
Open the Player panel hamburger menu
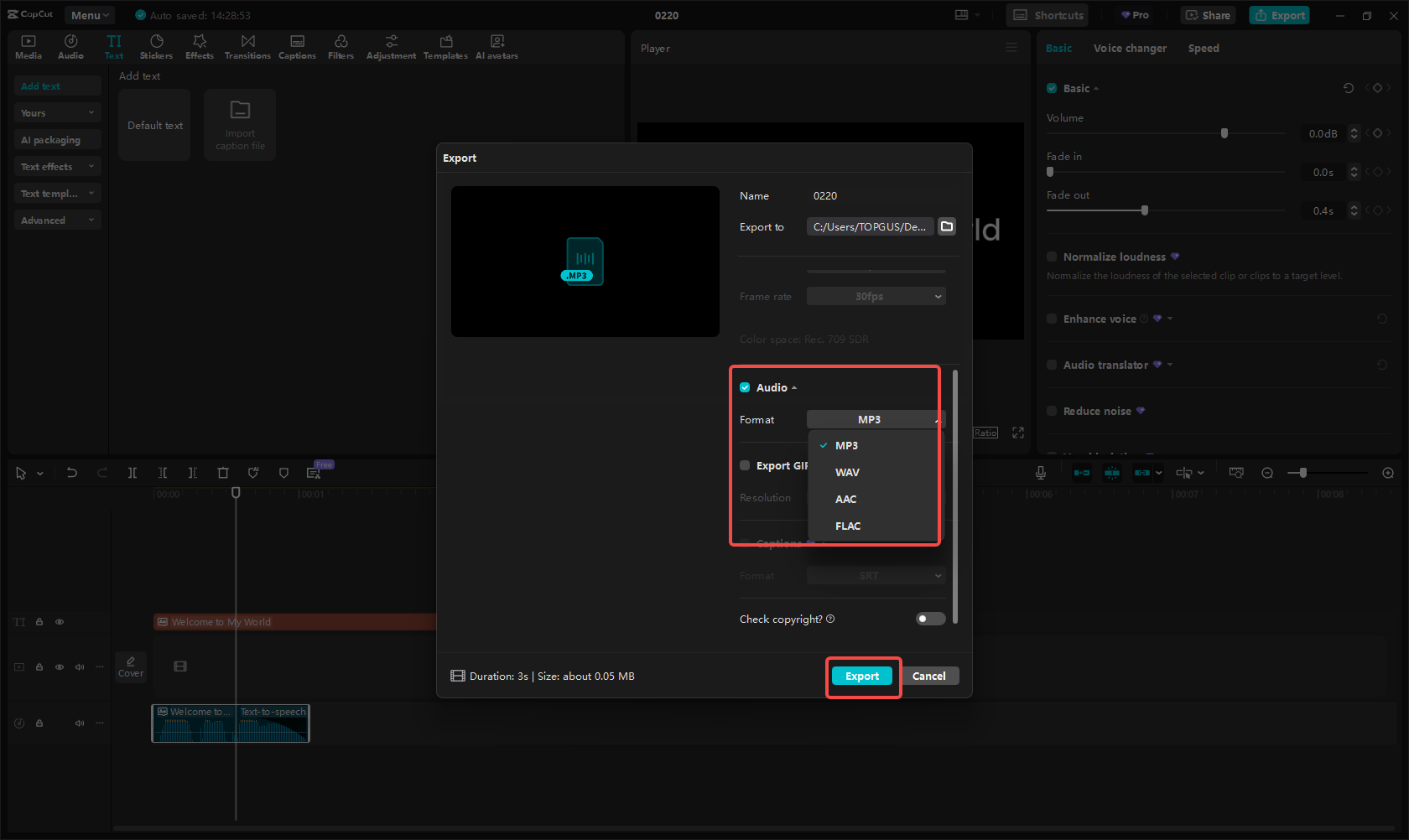click(x=1011, y=48)
